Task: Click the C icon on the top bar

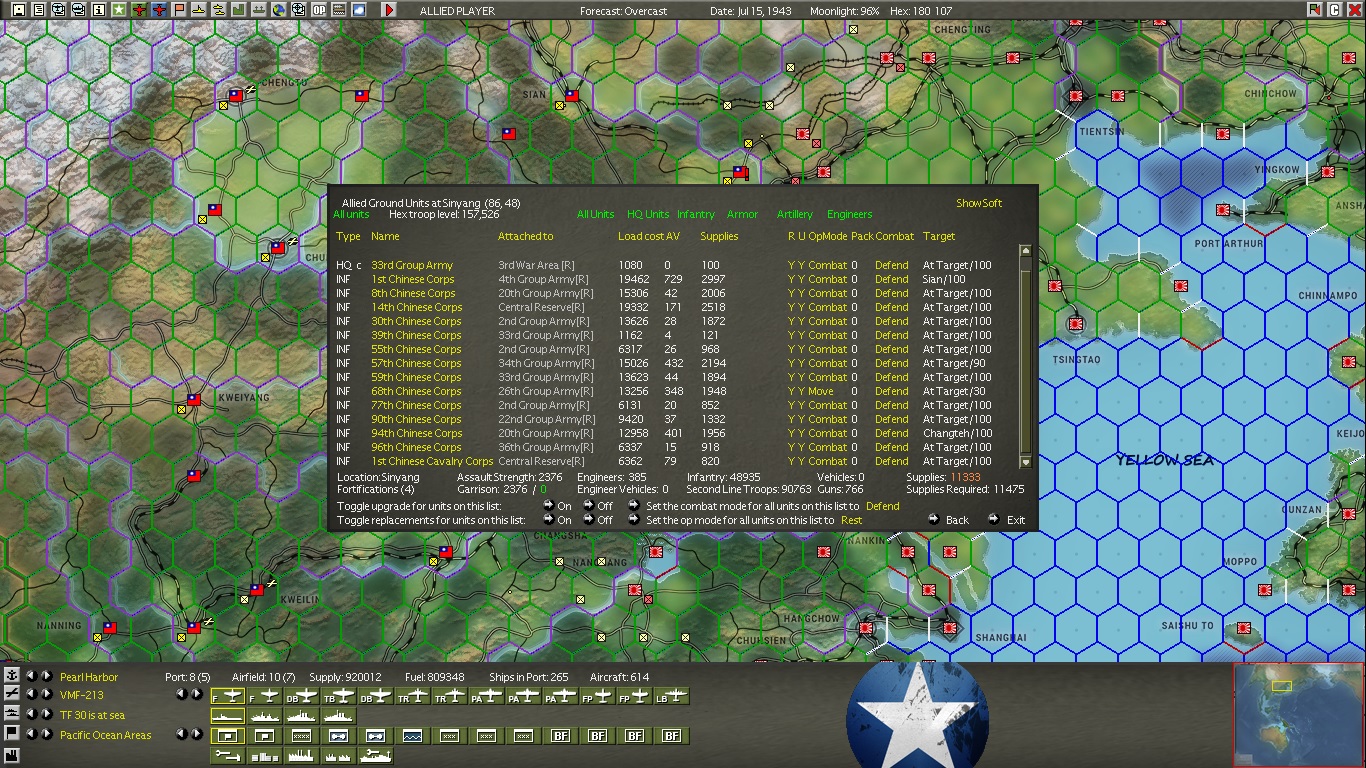Action: (1334, 10)
